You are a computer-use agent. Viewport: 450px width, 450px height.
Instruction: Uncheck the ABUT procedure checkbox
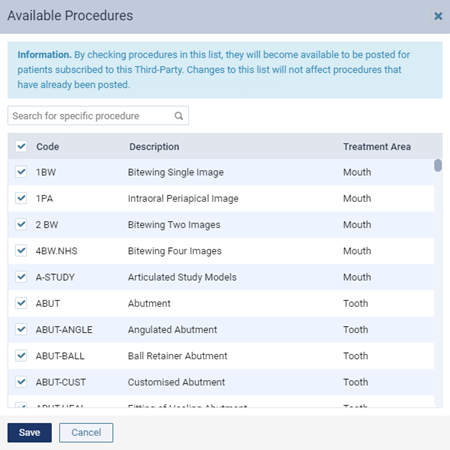tap(21, 303)
